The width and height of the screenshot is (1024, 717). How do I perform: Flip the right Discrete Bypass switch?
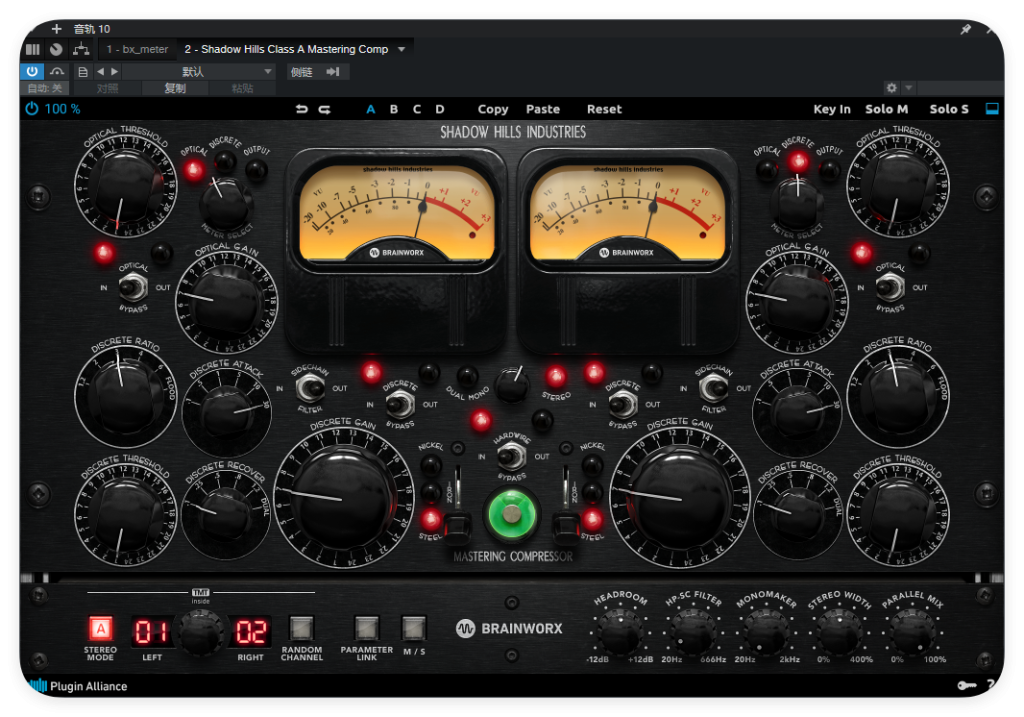(622, 405)
